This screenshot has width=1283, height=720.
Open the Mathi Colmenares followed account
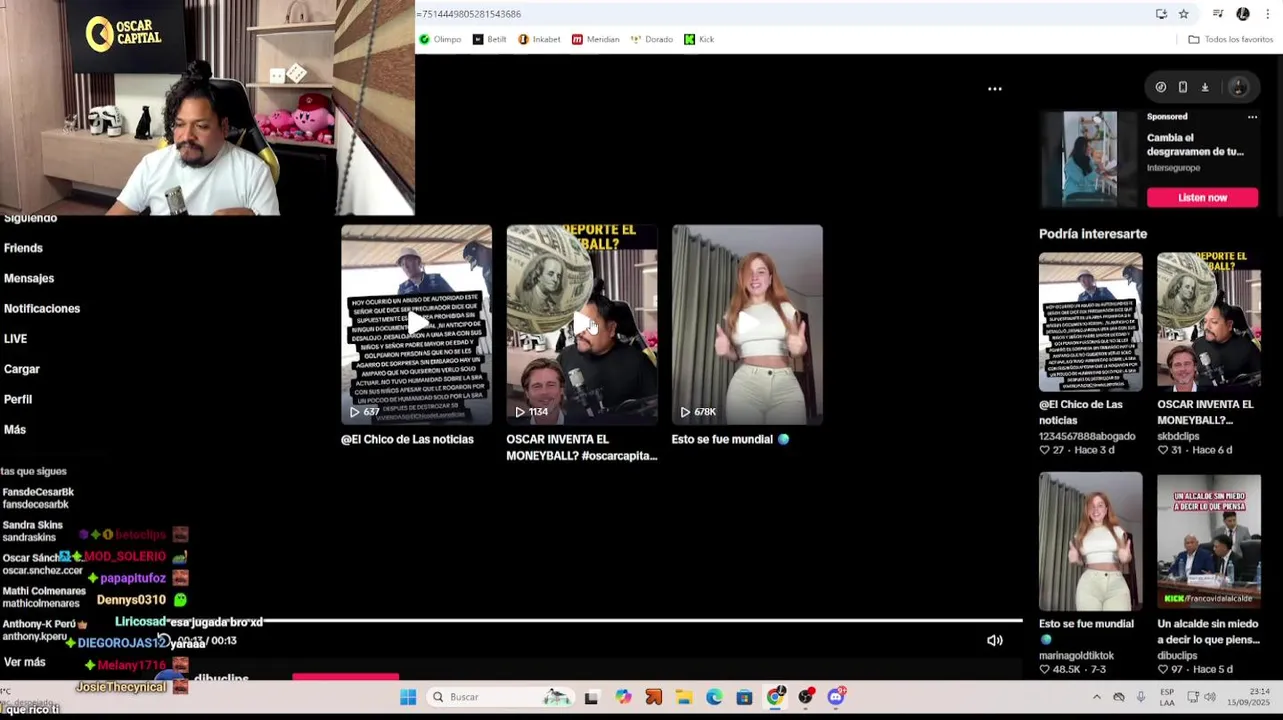click(x=44, y=597)
